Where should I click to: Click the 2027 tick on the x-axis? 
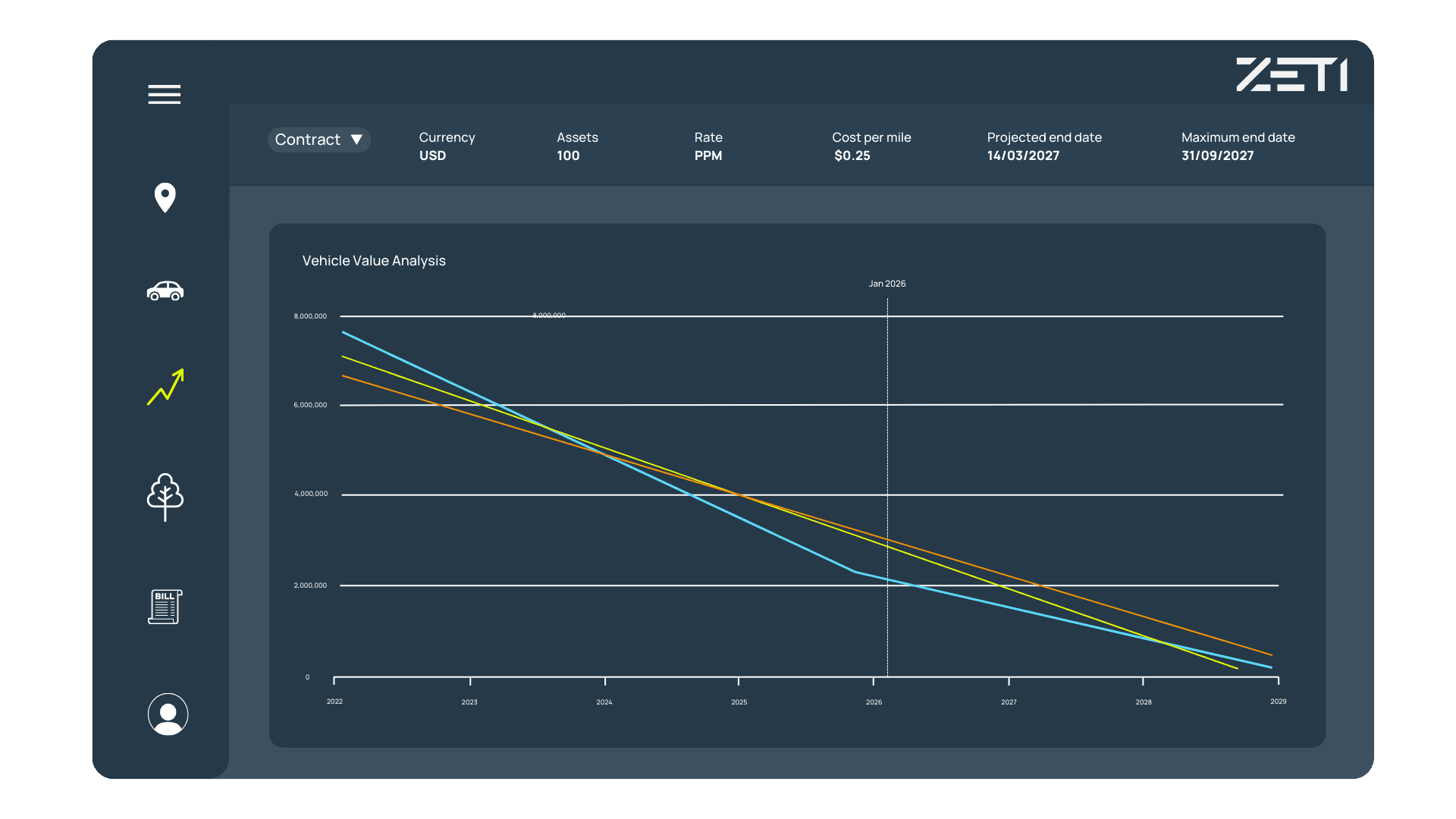point(1009,701)
